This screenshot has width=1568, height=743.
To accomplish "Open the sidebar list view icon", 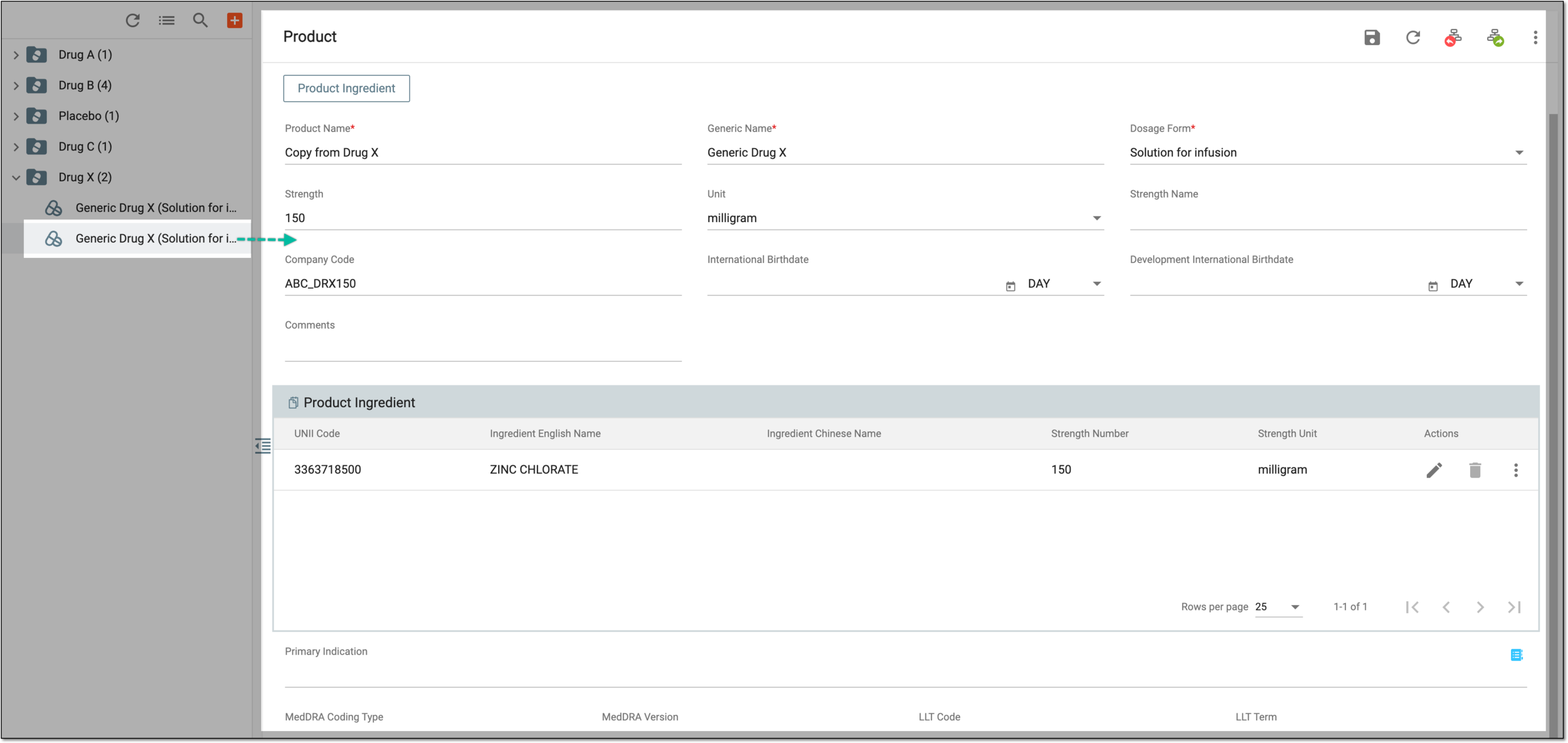I will [x=166, y=21].
